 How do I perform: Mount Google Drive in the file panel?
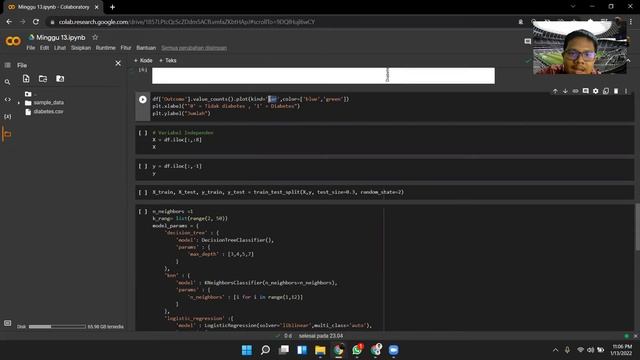pos(60,78)
